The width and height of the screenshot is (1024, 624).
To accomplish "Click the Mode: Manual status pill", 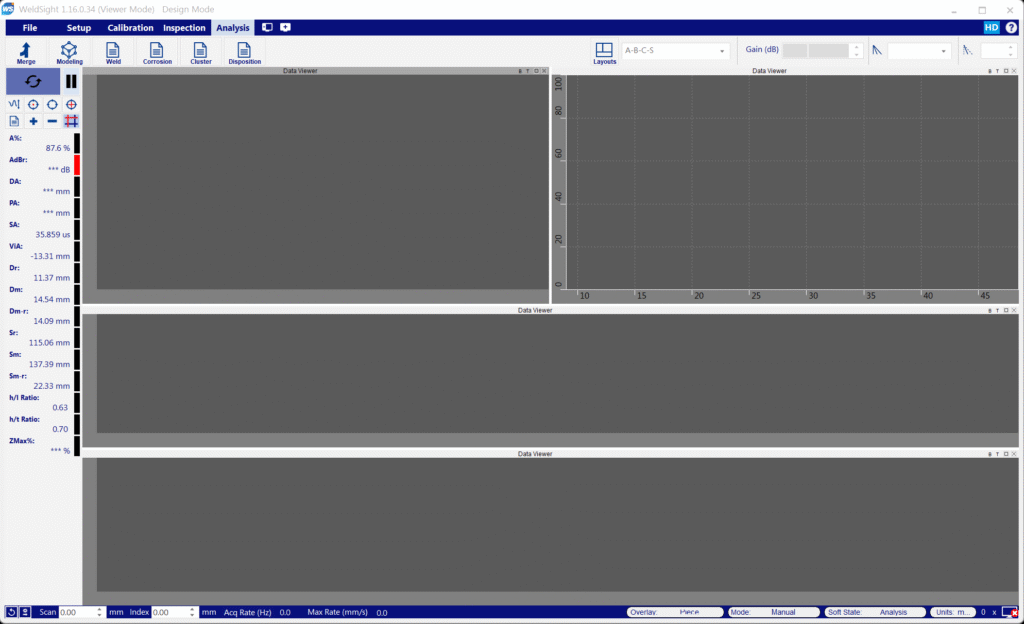I will pyautogui.click(x=773, y=612).
